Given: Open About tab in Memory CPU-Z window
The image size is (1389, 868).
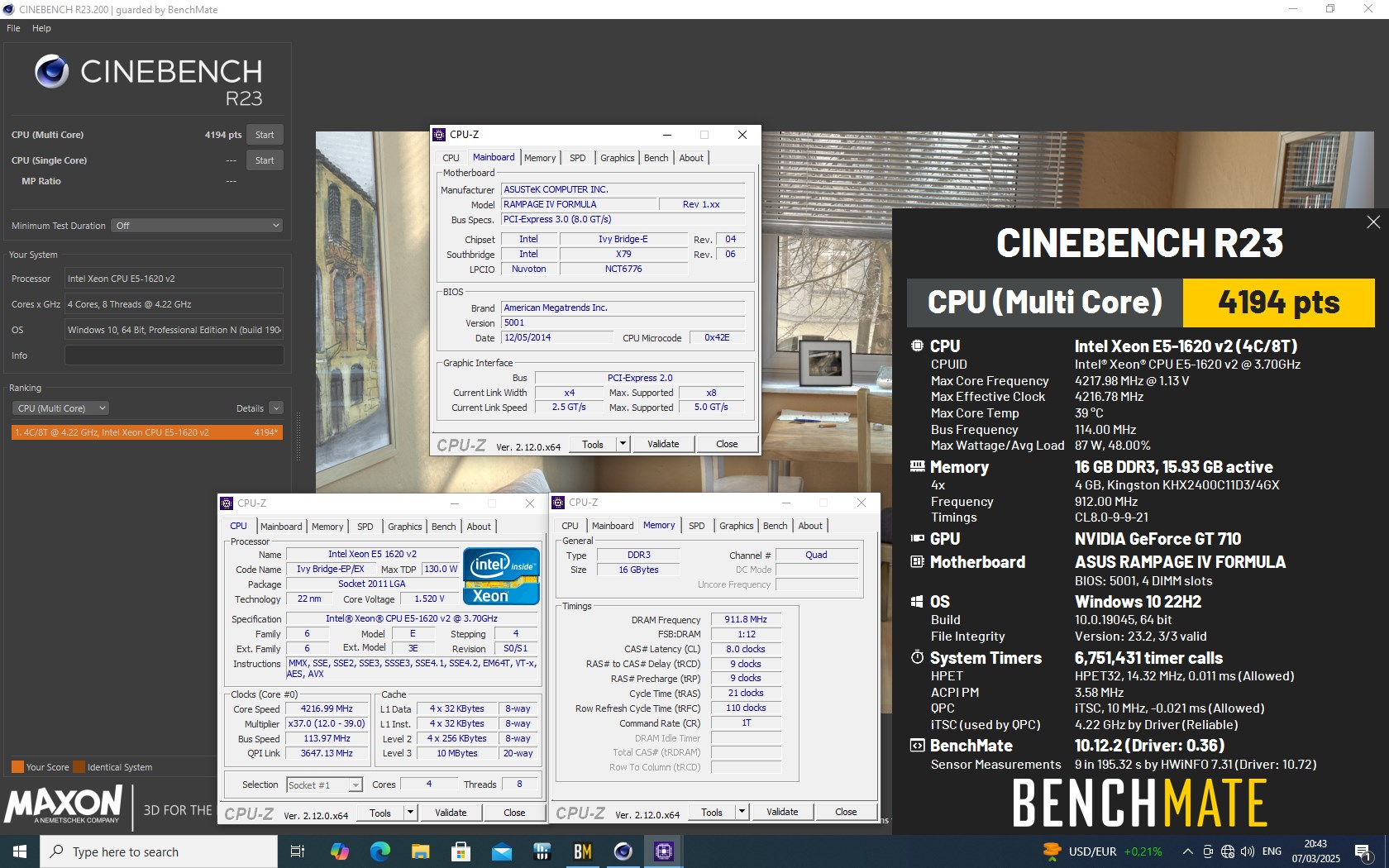Looking at the screenshot, I should (810, 526).
